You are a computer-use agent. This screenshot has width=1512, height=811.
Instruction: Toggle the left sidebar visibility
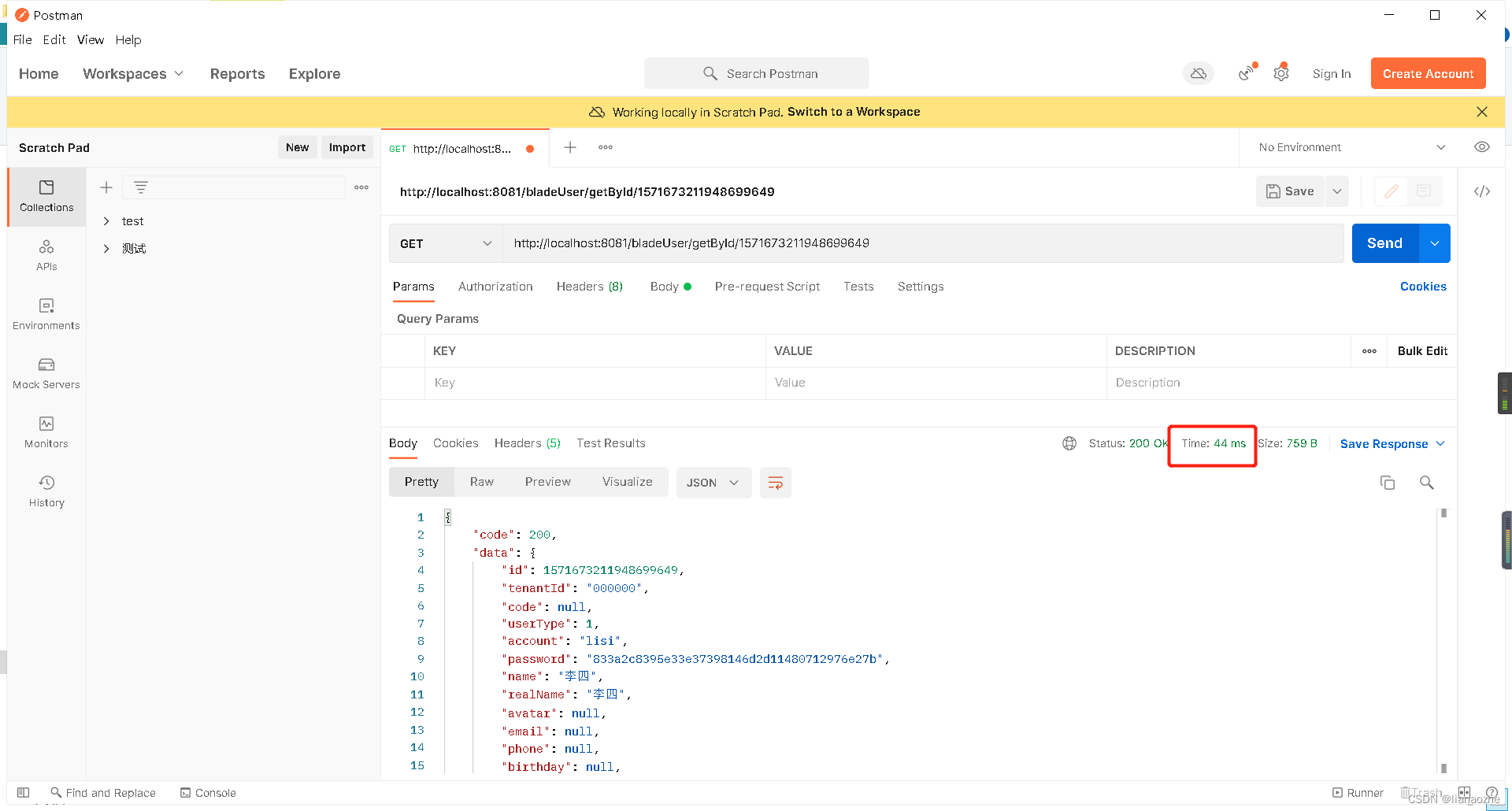pyautogui.click(x=23, y=792)
